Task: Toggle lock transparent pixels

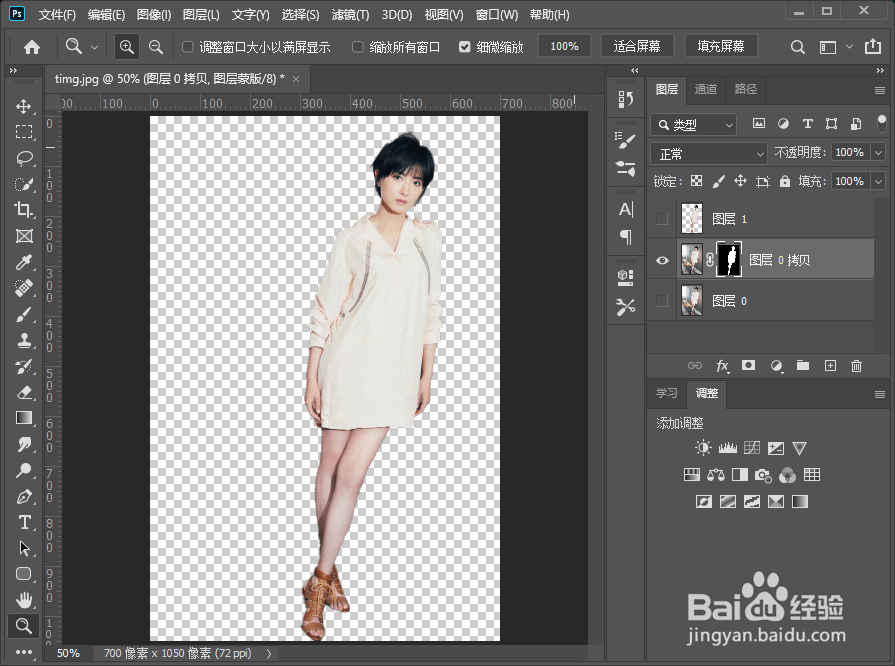Action: click(x=696, y=181)
